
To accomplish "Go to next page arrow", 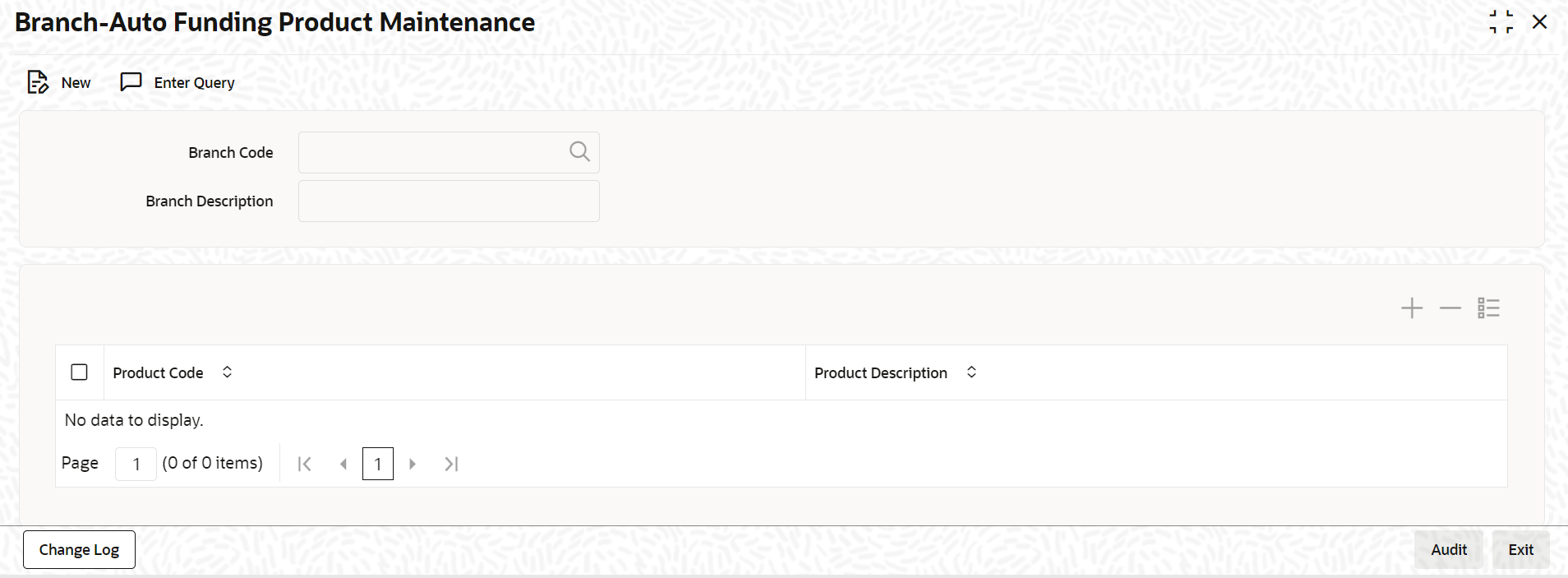I will pos(413,464).
